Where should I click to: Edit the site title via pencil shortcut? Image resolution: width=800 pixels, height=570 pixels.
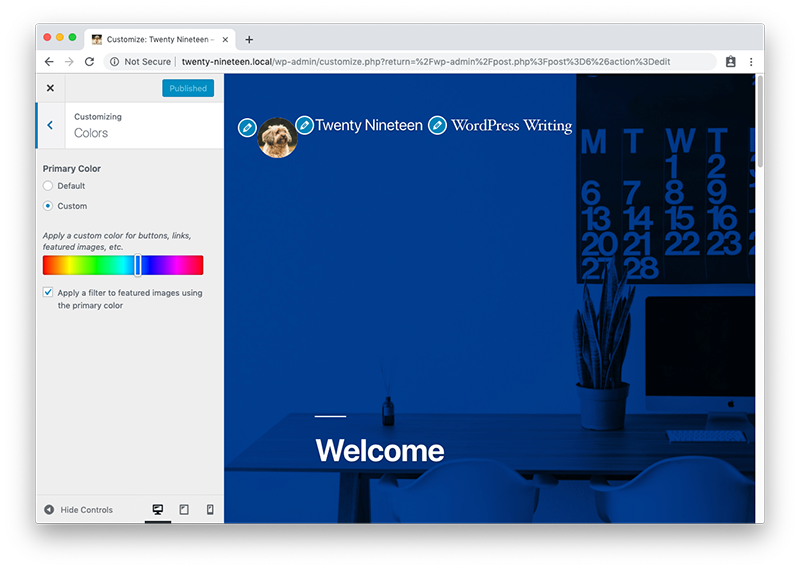[x=305, y=125]
